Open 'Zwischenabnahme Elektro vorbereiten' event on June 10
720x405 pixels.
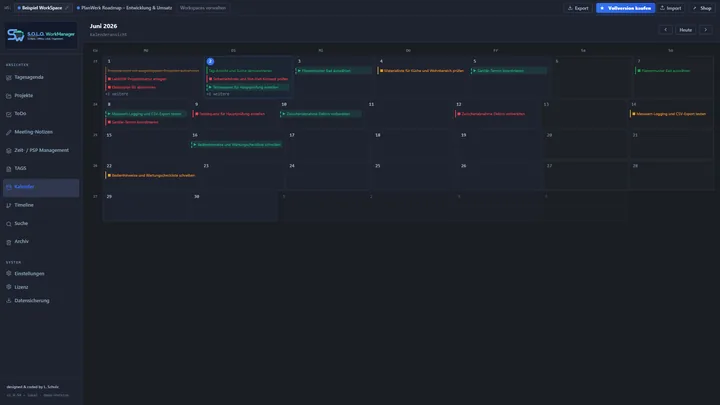[321, 114]
